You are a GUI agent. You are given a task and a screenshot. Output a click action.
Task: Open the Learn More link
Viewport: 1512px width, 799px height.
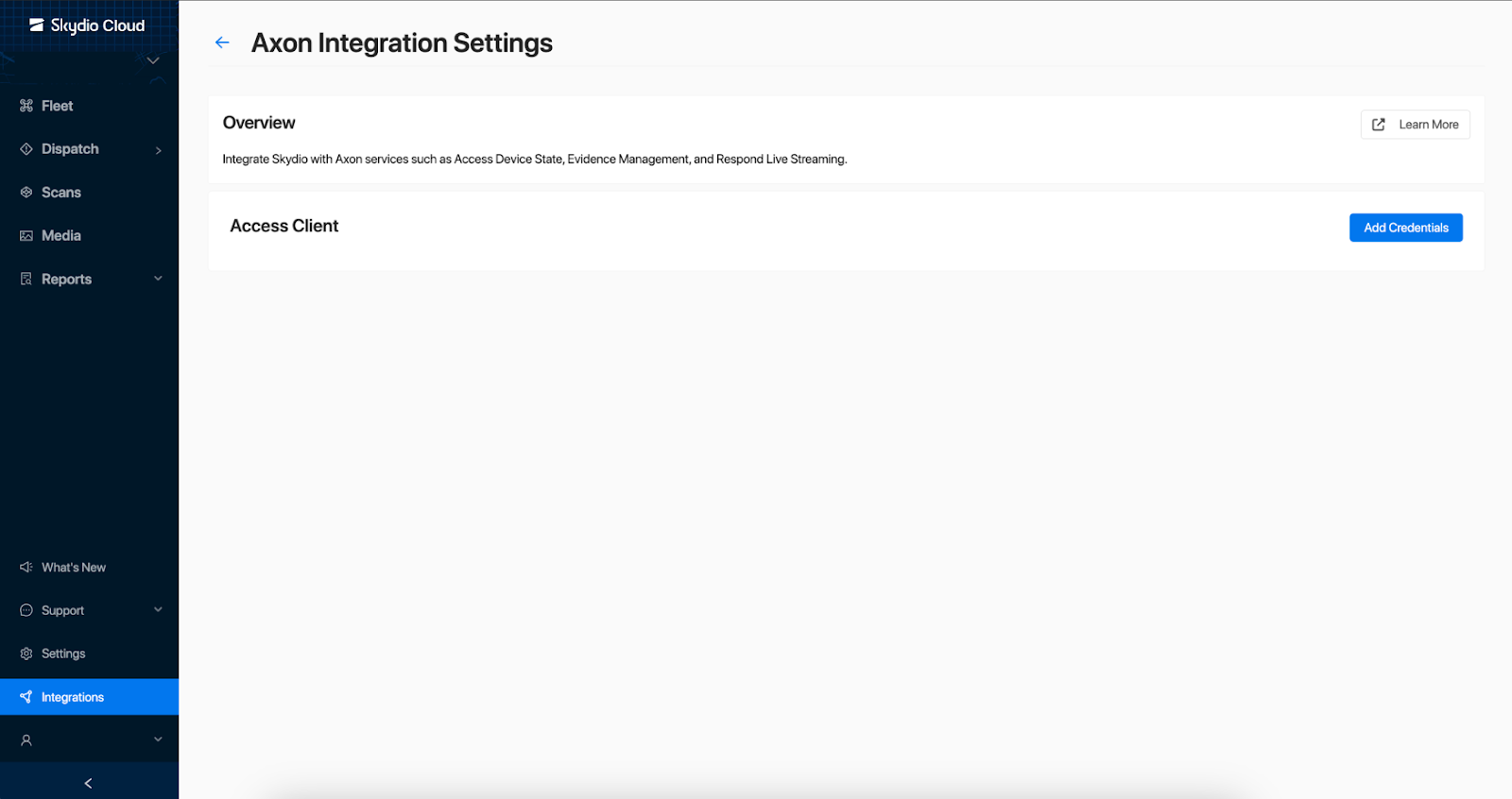coord(1415,125)
